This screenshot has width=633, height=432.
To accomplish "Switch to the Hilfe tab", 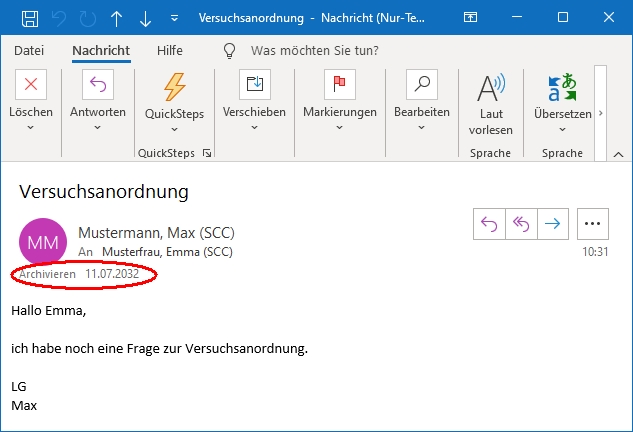I will (x=170, y=50).
